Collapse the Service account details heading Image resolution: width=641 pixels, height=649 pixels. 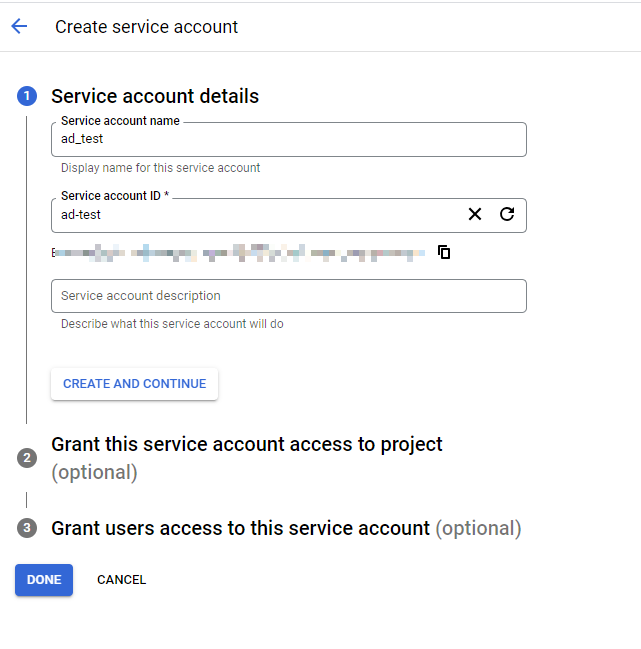[x=155, y=96]
